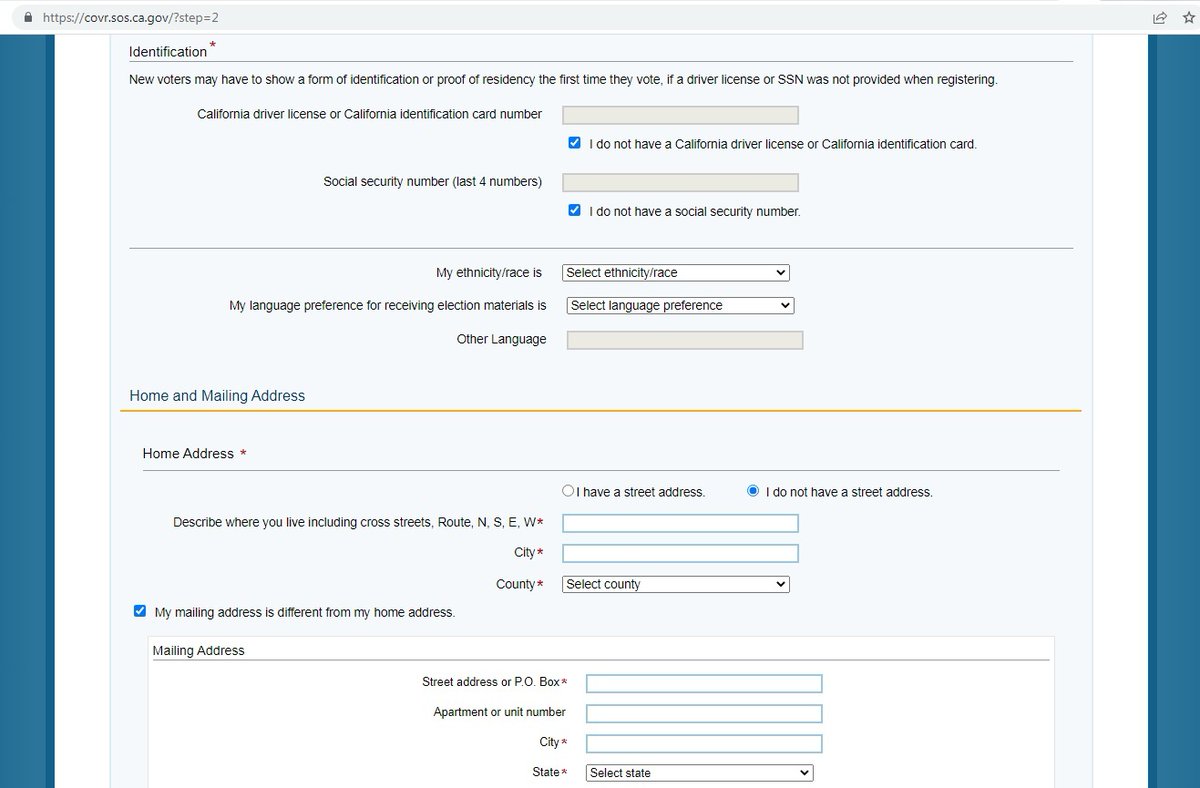Click the 'Describe where you live' field
The height and width of the screenshot is (788, 1200).
pyautogui.click(x=681, y=523)
